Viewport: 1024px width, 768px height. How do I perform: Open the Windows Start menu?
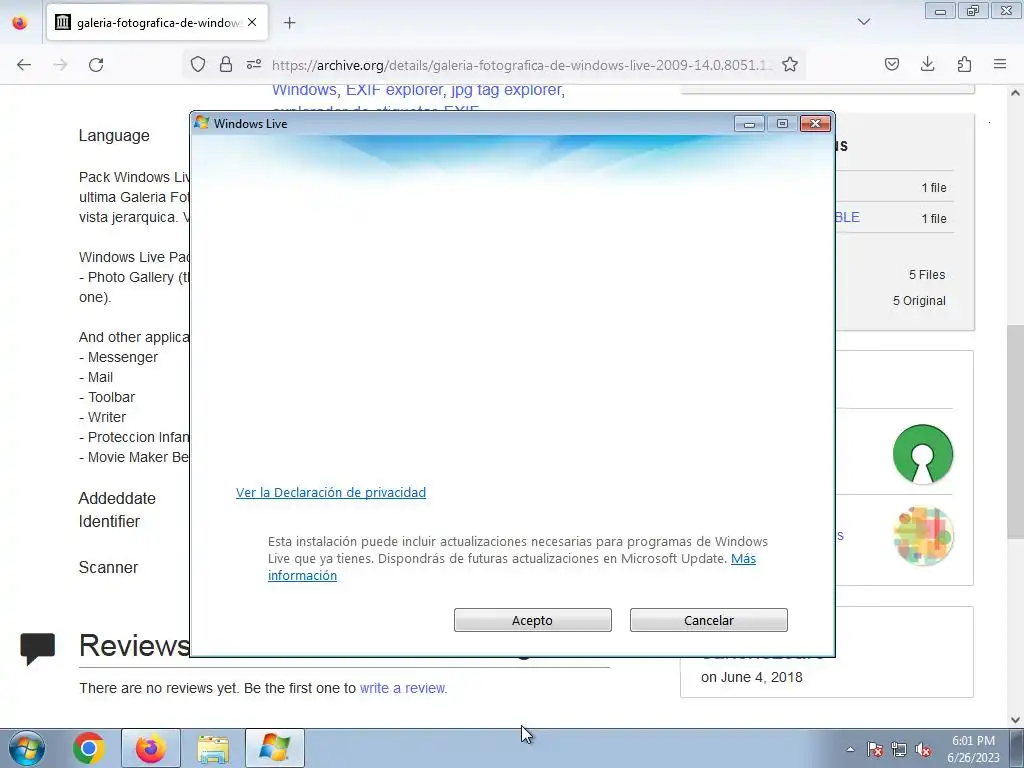(x=27, y=748)
